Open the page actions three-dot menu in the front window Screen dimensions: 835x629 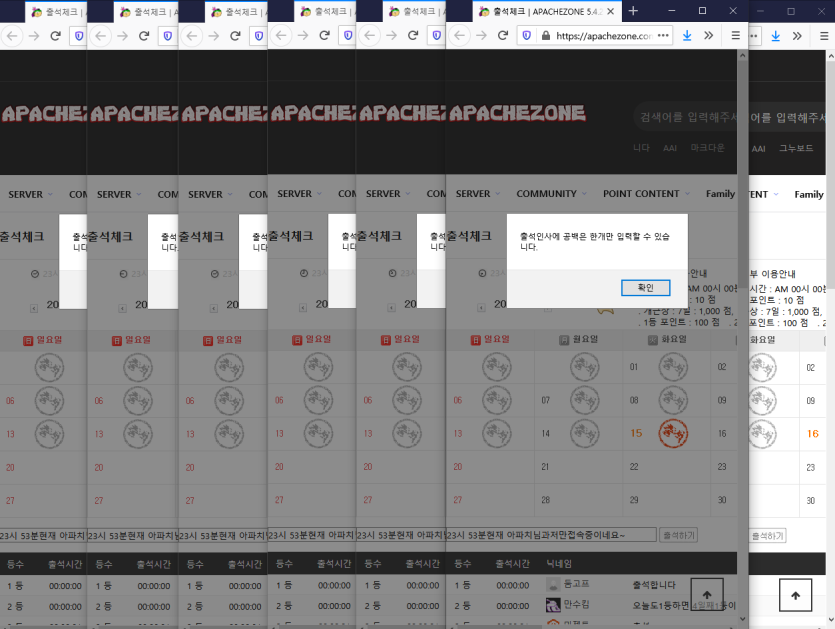pos(663,35)
